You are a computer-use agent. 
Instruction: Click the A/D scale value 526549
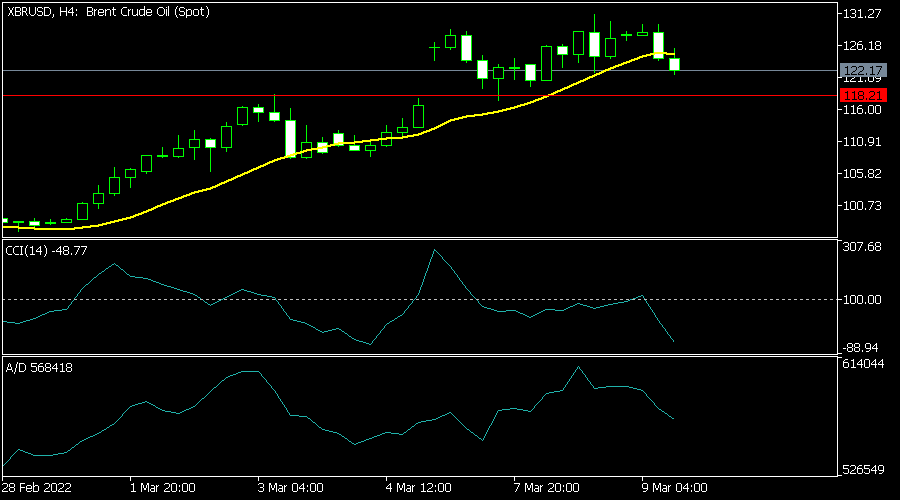point(863,470)
